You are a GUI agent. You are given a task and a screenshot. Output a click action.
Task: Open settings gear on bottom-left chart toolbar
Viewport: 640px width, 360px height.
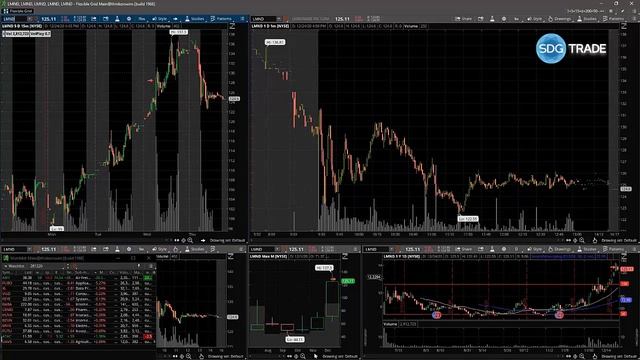(129, 249)
